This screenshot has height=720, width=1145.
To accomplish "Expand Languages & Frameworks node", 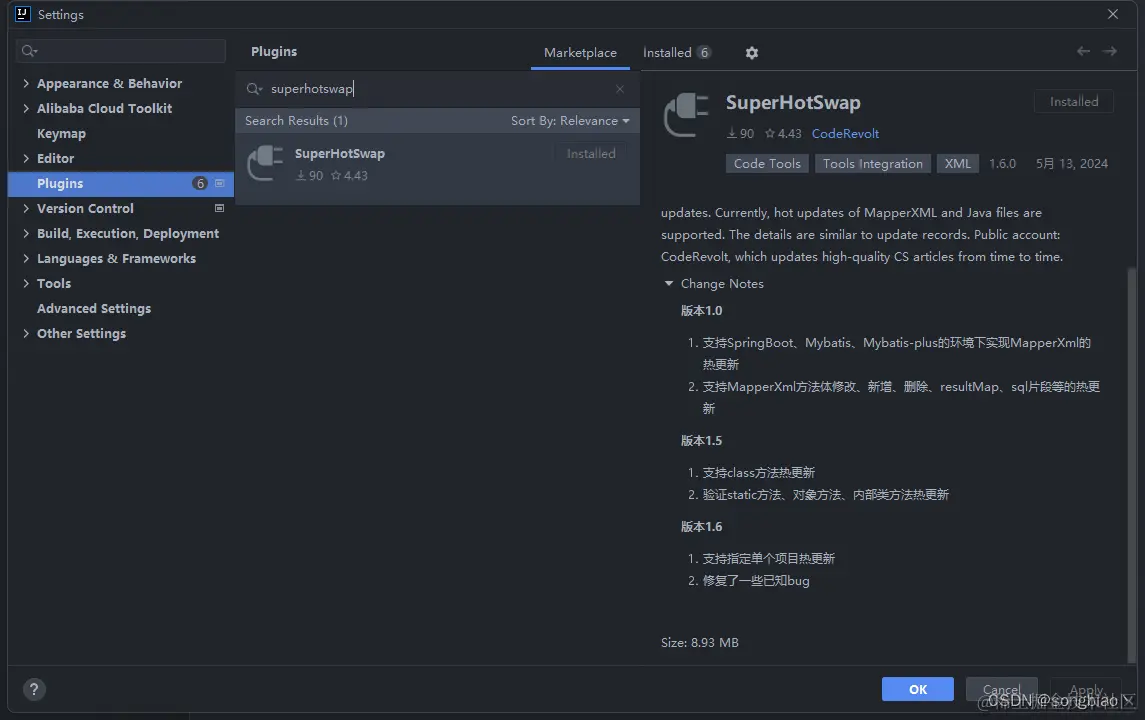I will click(26, 258).
